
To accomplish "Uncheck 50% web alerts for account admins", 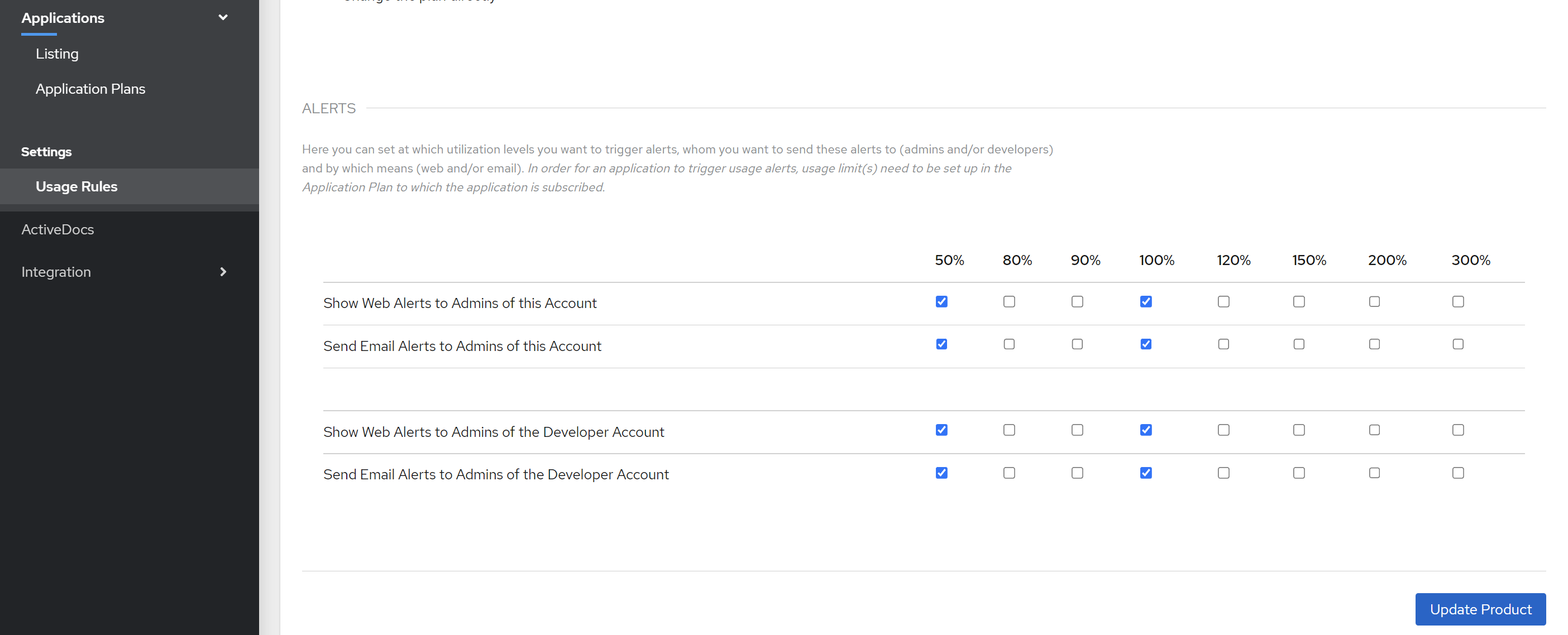I will pos(941,302).
